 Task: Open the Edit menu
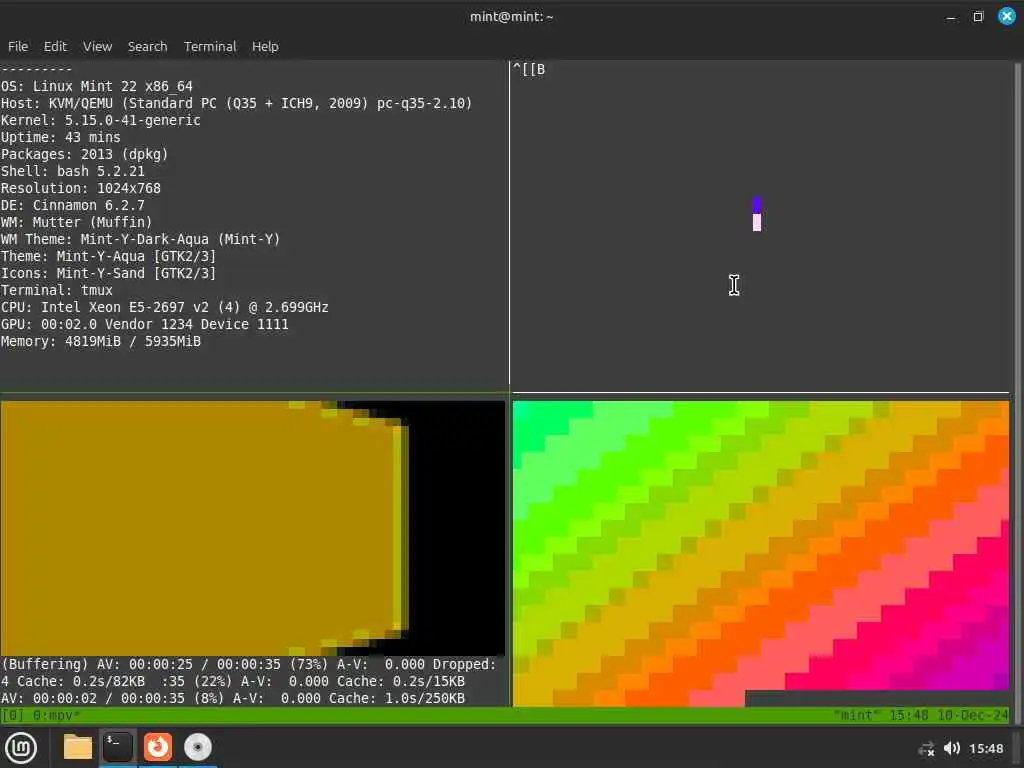pos(55,46)
